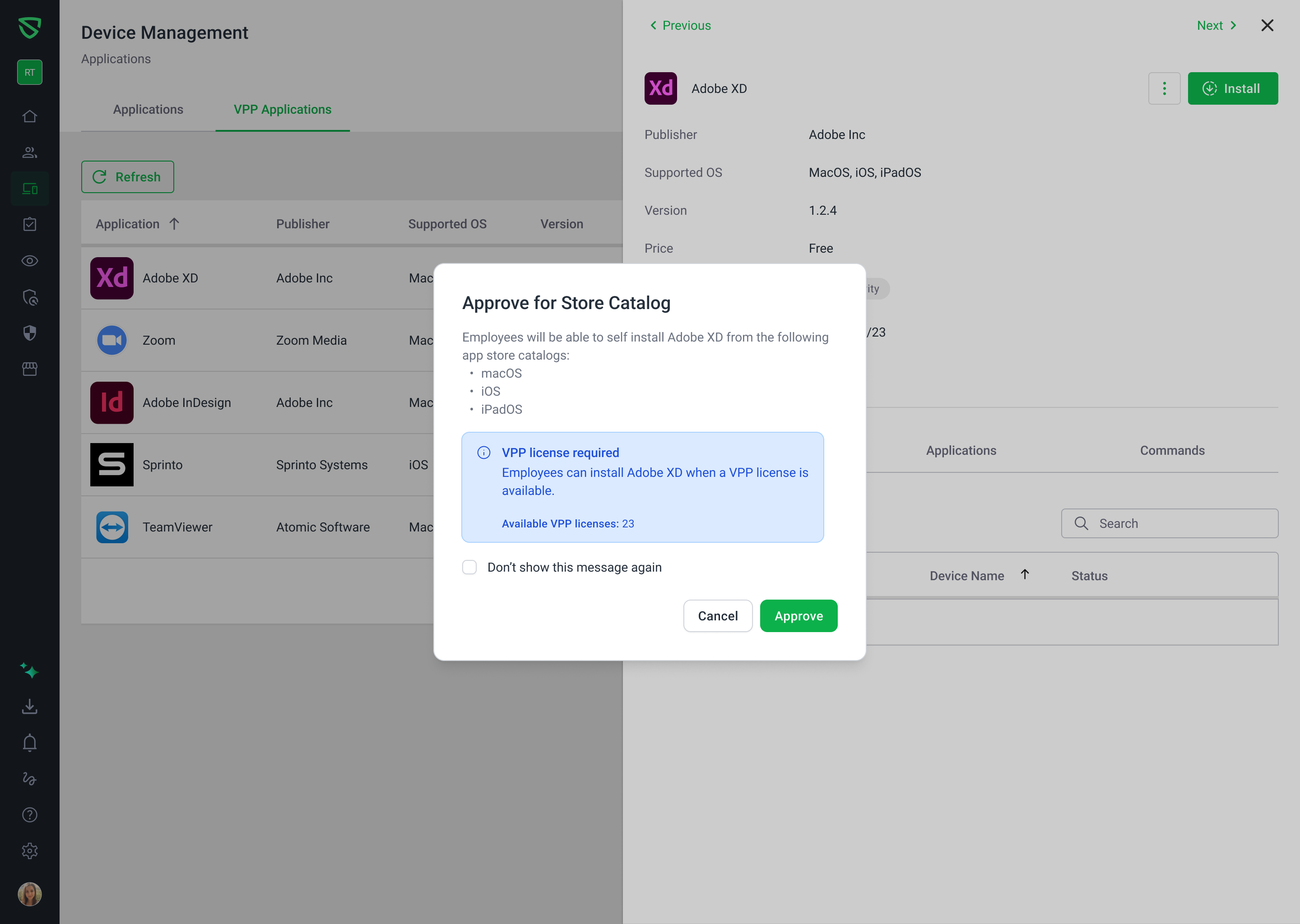Click the MacOS, iOS, iPadOS value
Image resolution: width=1300 pixels, height=924 pixels.
tap(864, 172)
